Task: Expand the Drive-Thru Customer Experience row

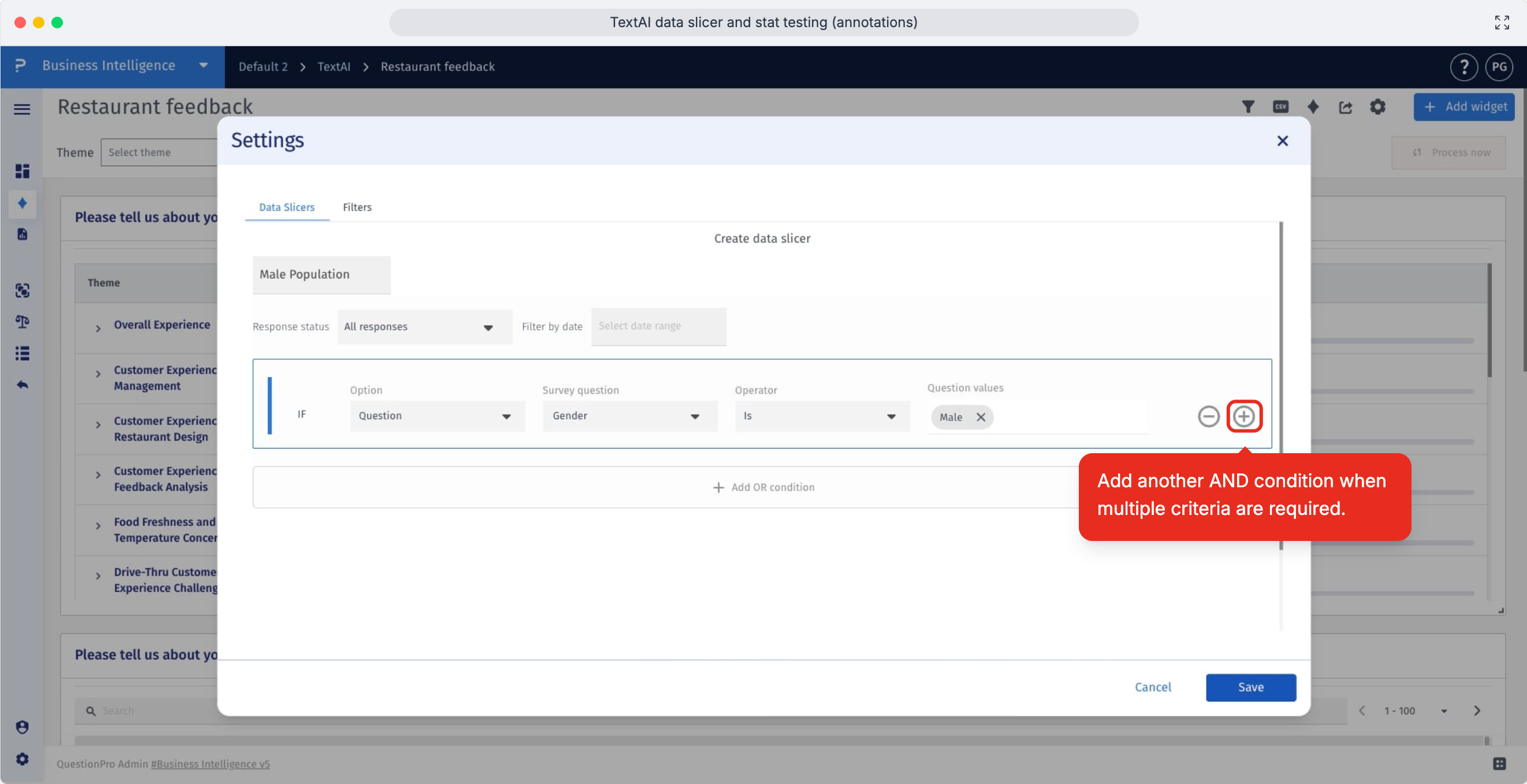Action: [x=98, y=576]
